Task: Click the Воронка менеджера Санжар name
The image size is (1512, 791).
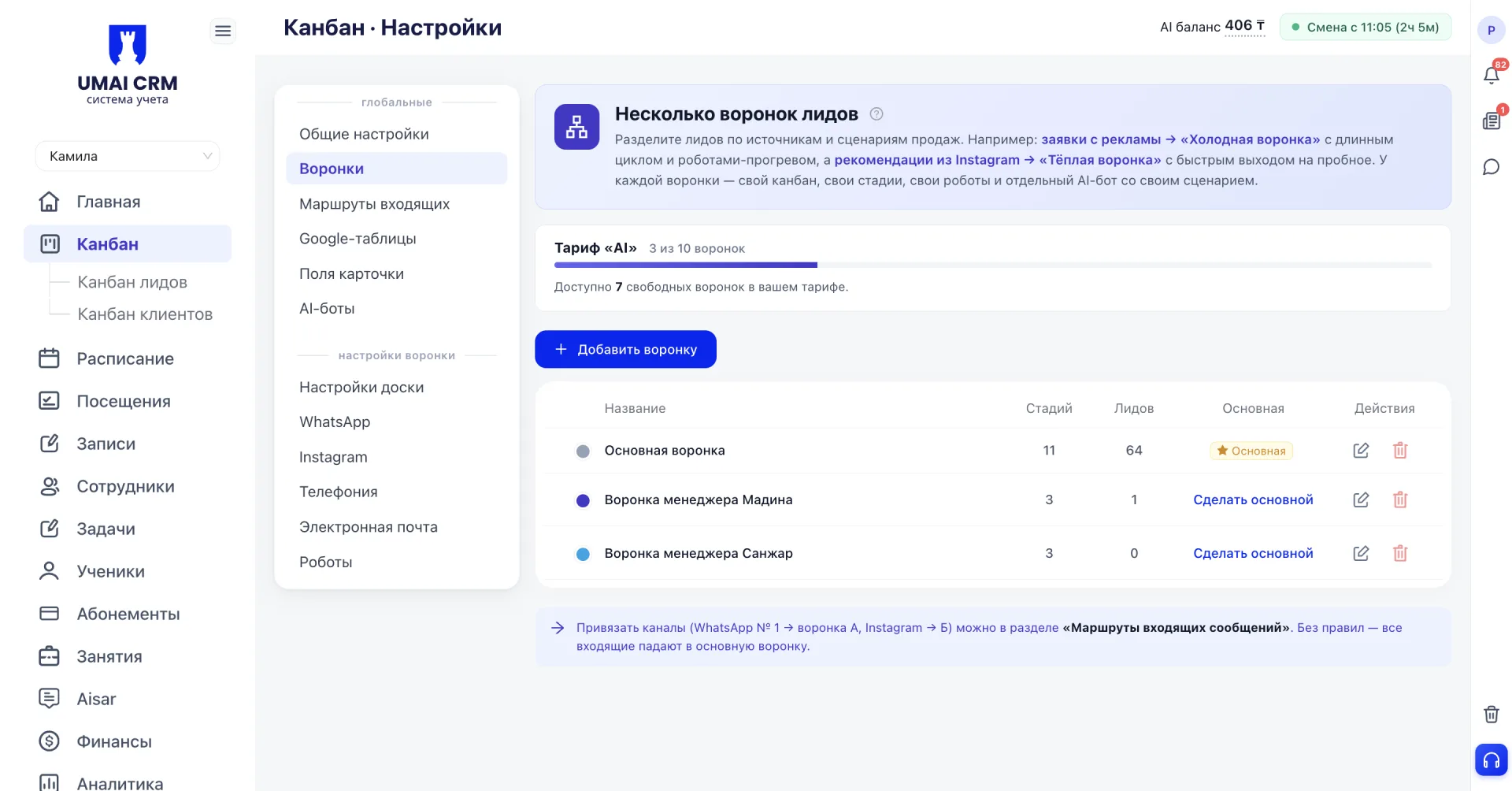Action: (699, 553)
